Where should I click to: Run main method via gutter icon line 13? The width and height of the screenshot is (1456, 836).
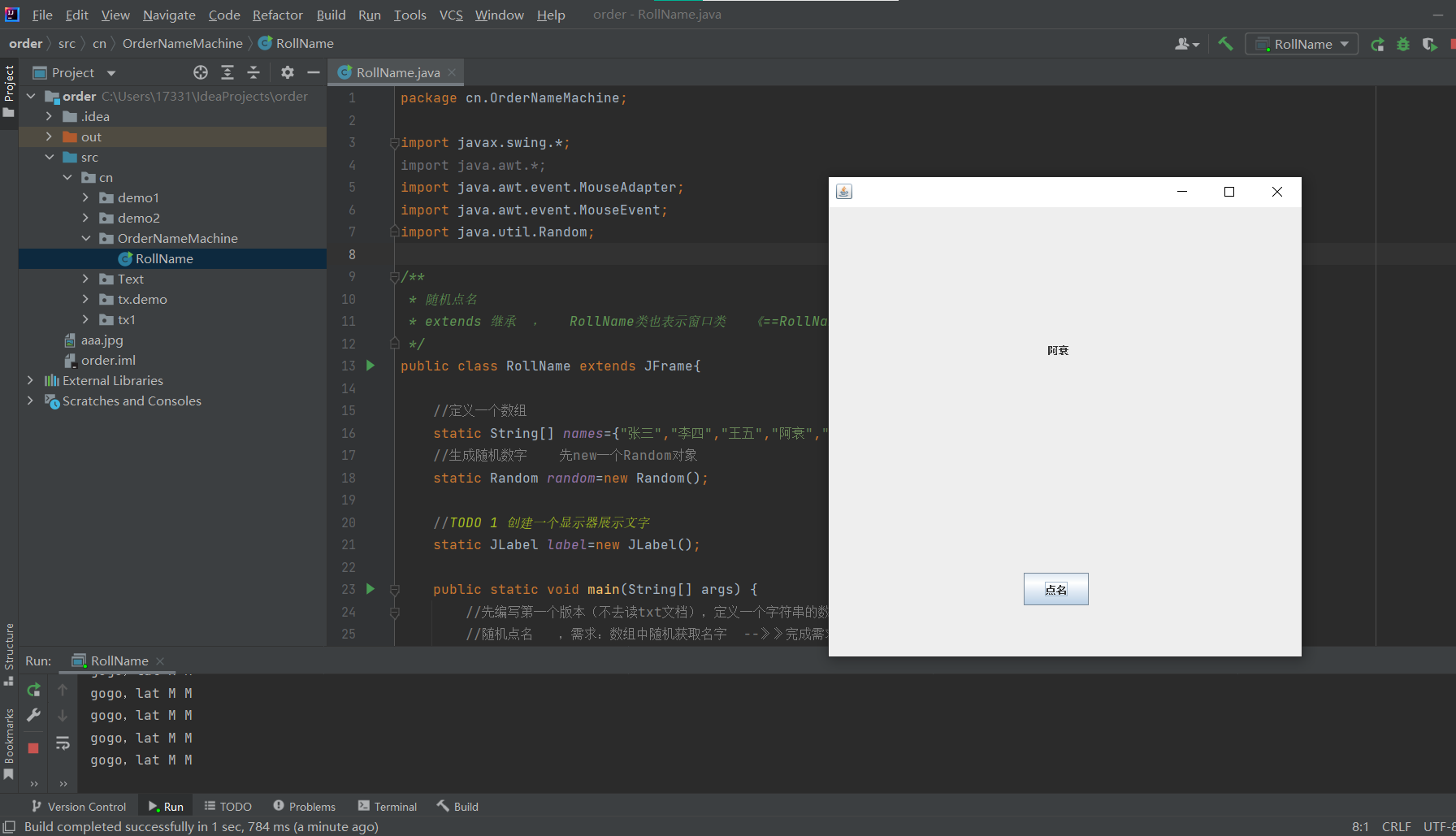(x=370, y=366)
